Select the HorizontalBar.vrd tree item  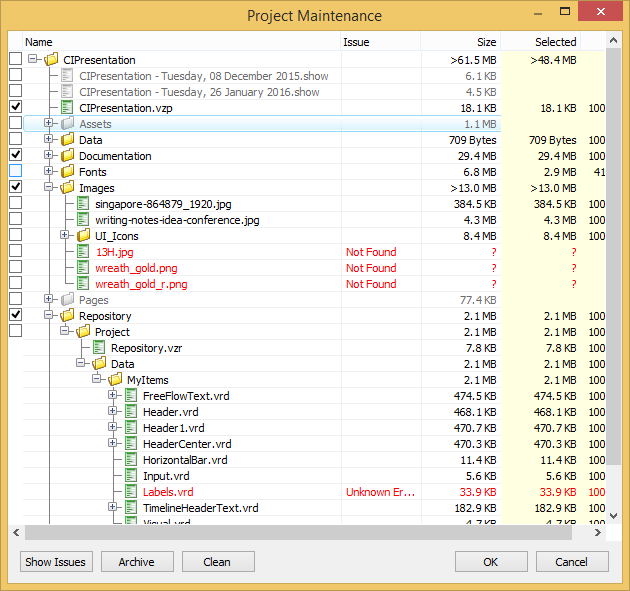coord(184,460)
